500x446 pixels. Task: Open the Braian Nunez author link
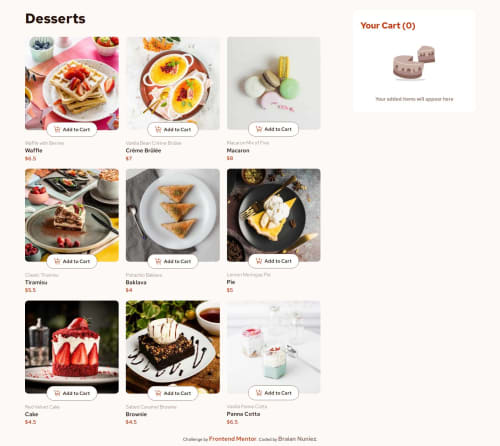[x=297, y=439]
